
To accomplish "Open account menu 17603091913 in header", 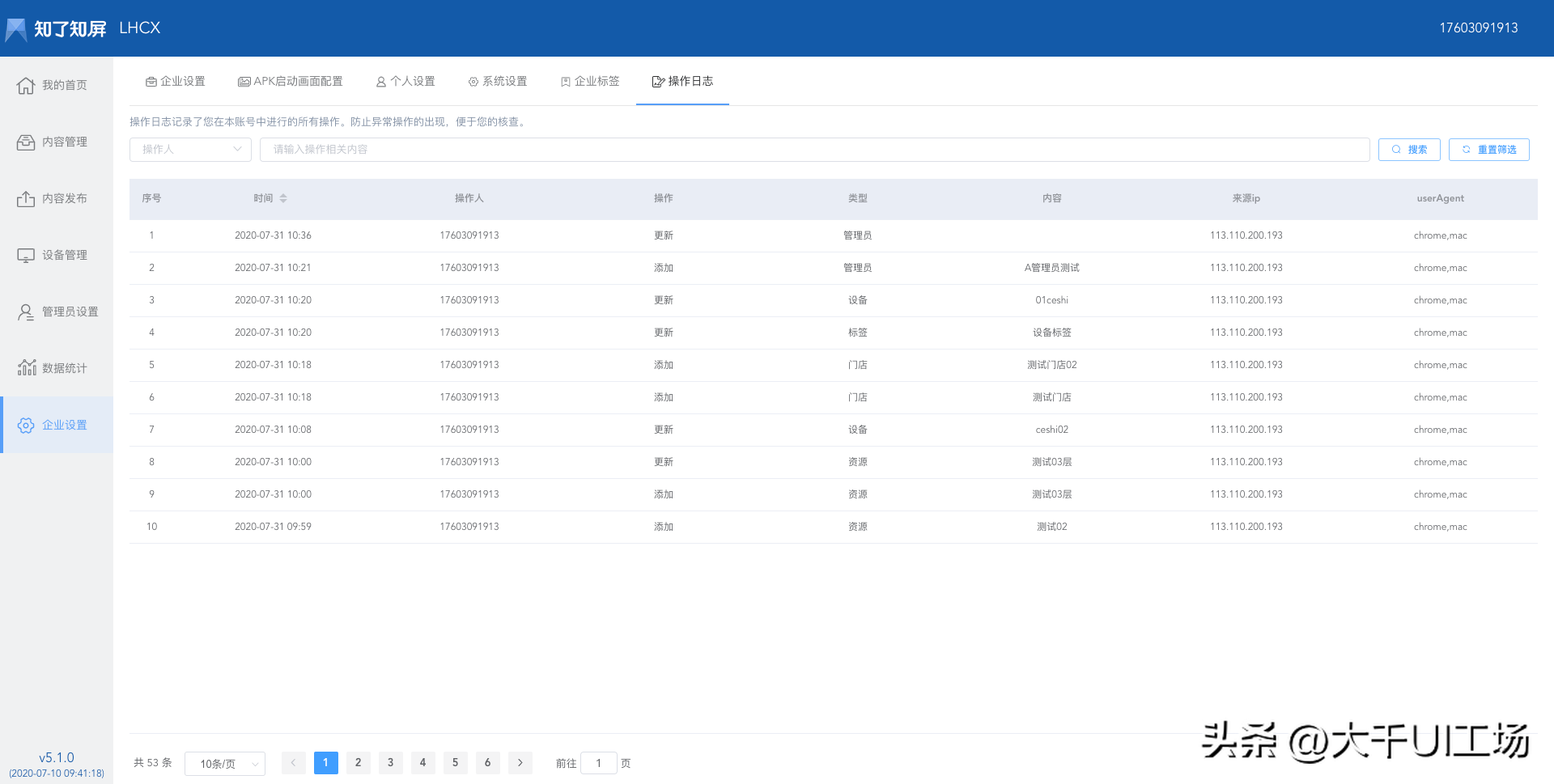I will click(x=1478, y=28).
